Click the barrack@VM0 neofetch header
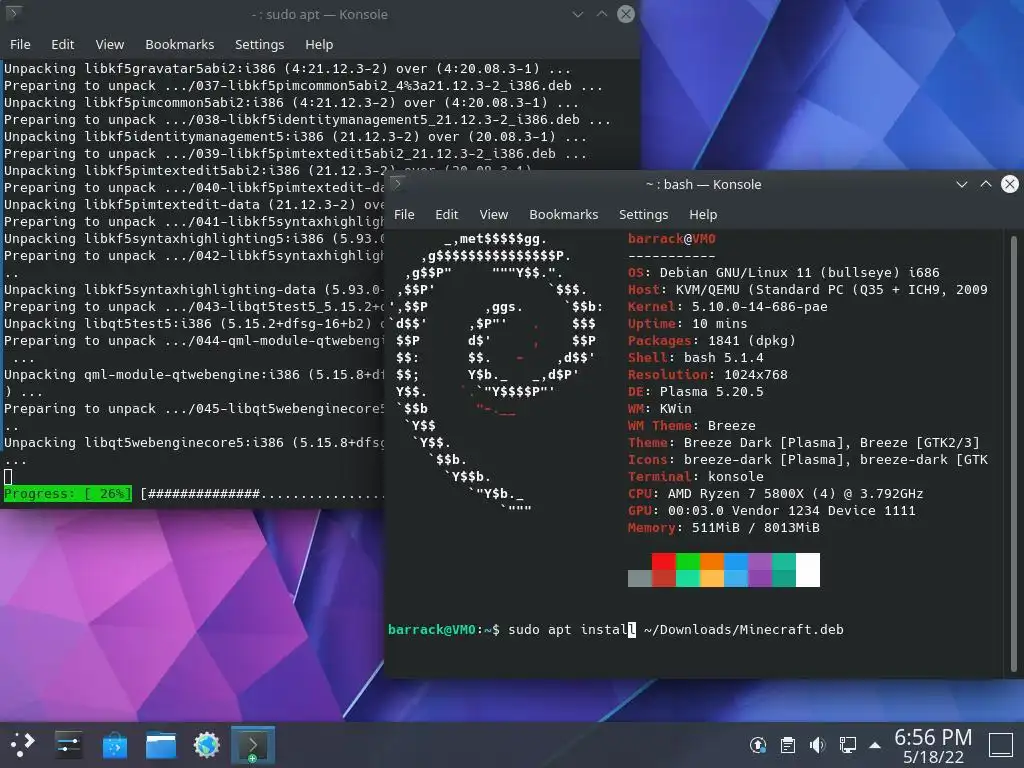 pyautogui.click(x=671, y=239)
